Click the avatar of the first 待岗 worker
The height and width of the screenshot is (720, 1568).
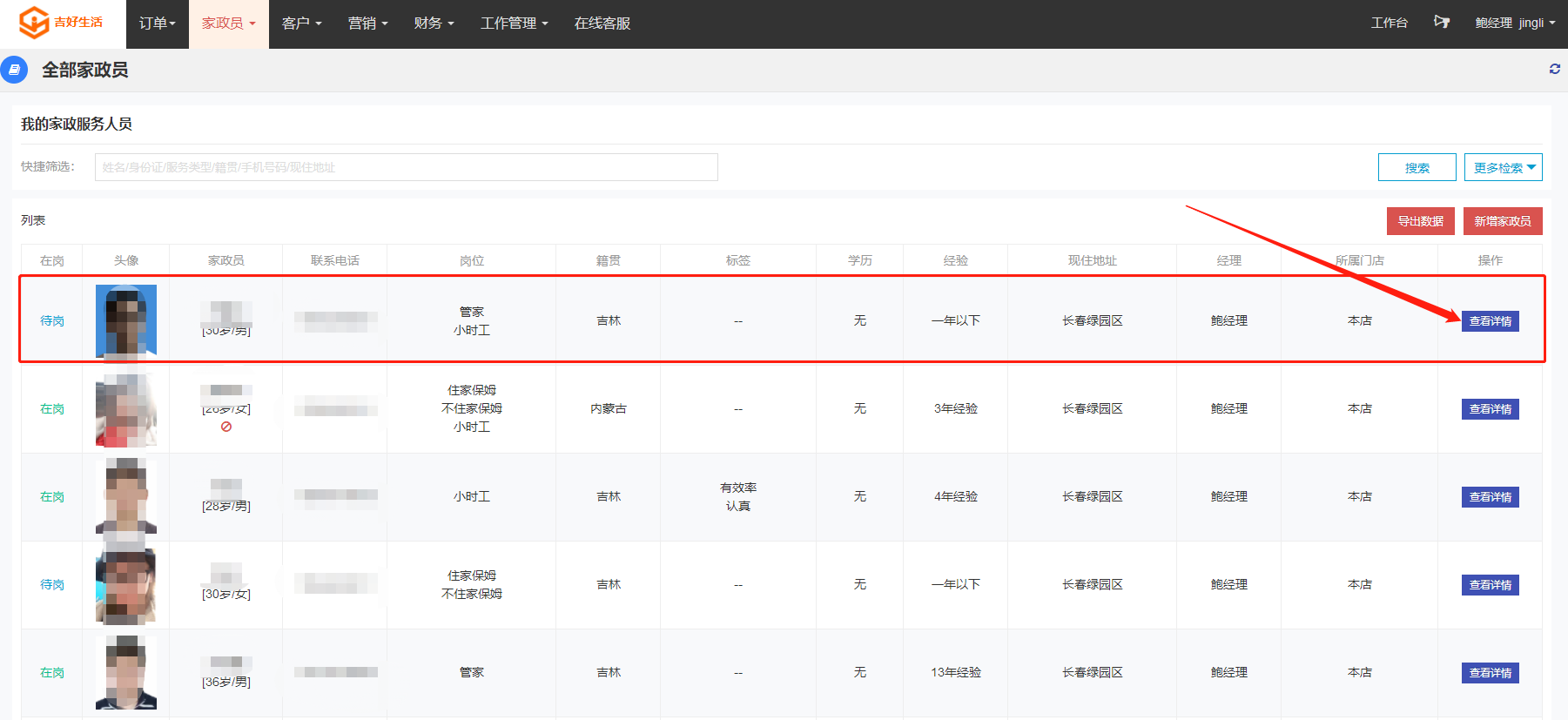[x=126, y=320]
